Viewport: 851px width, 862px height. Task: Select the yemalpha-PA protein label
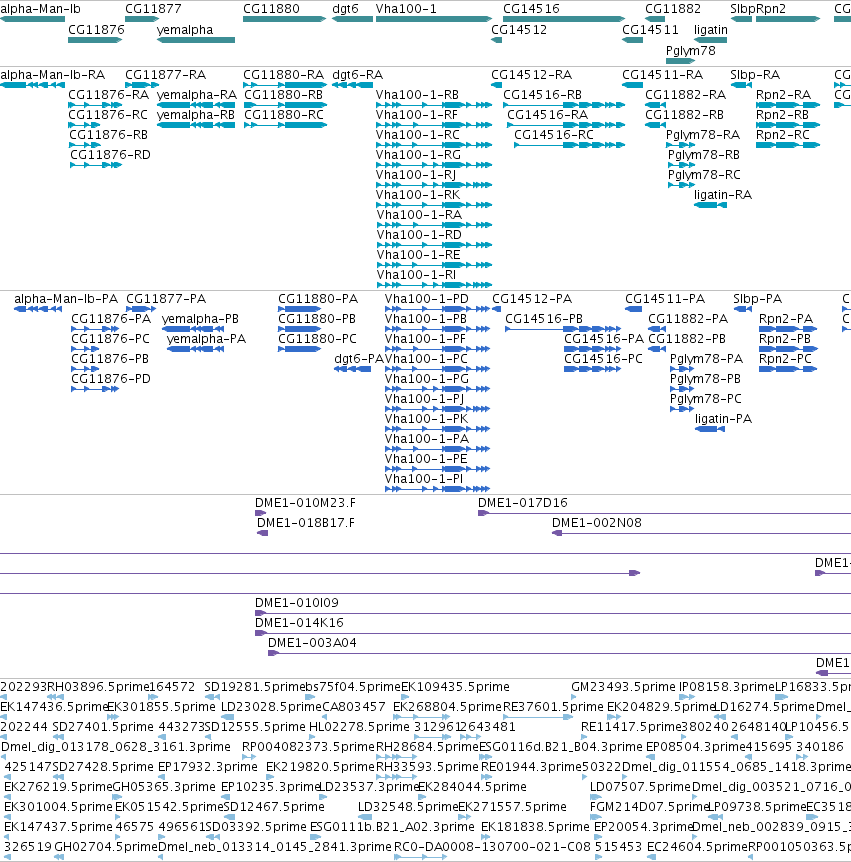[206, 339]
